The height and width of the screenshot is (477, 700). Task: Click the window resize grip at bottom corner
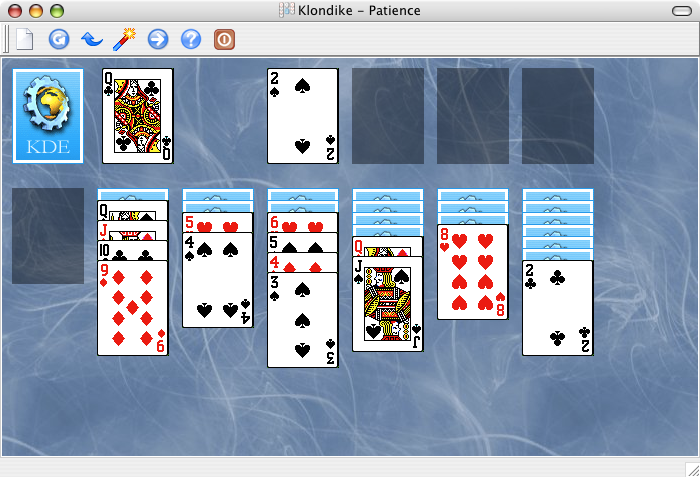tap(693, 470)
